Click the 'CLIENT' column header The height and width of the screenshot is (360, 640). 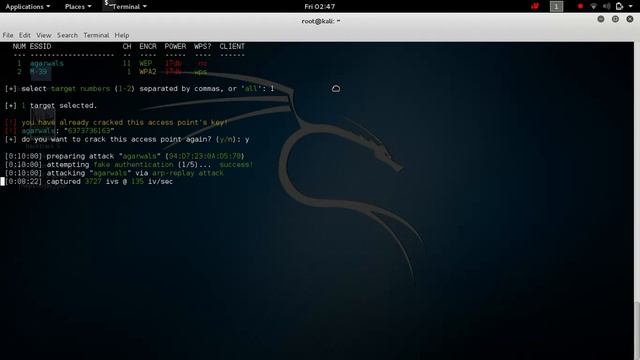[x=232, y=47]
